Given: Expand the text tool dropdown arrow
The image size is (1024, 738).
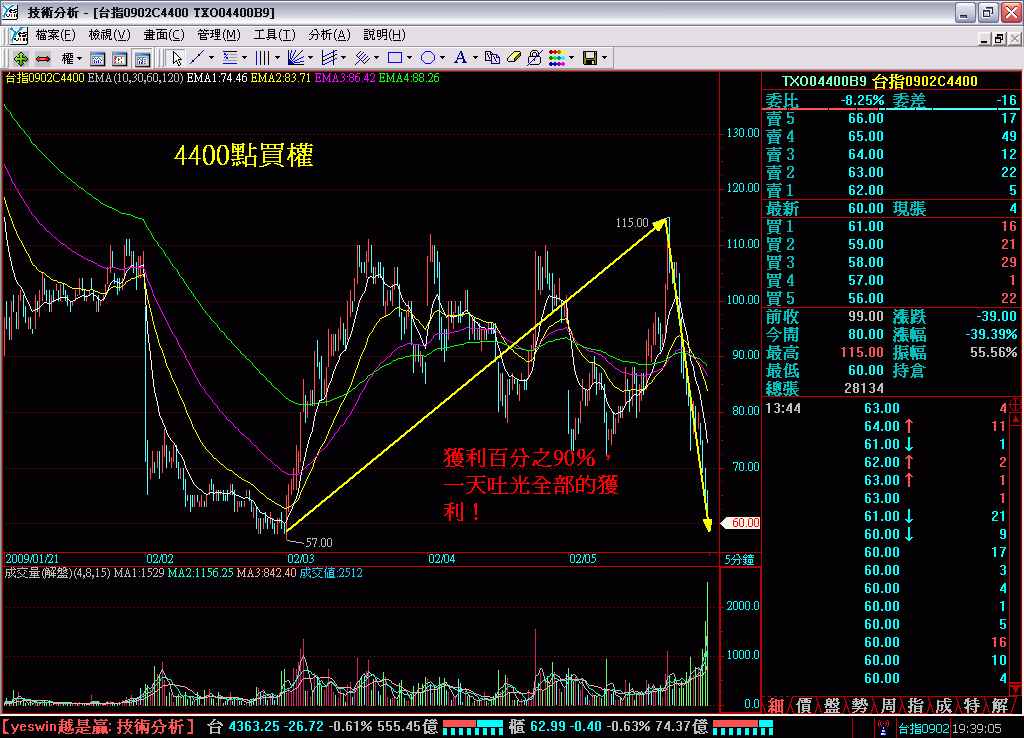Looking at the screenshot, I should (475, 58).
